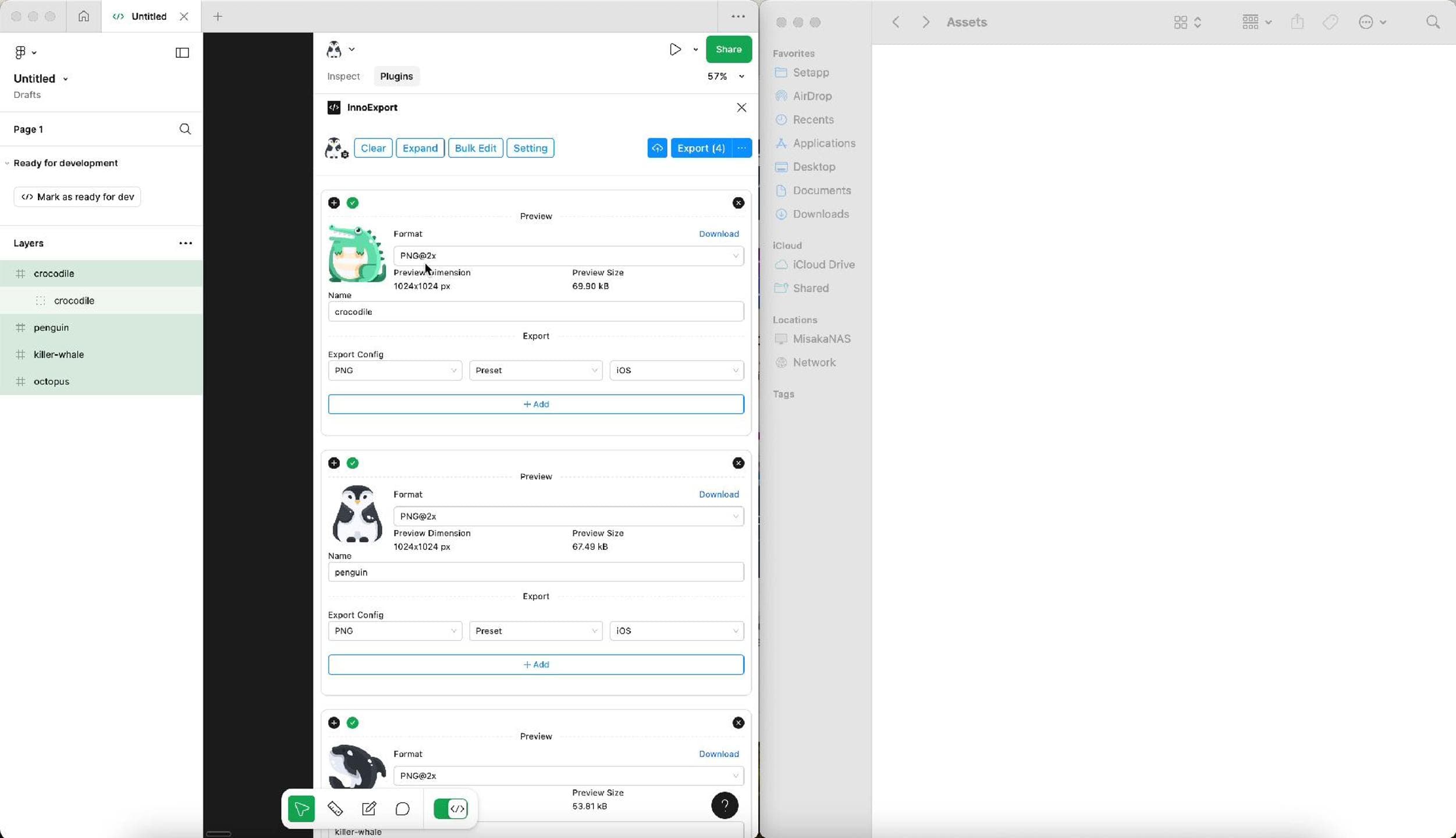Open the help question mark button
The image size is (1456, 838).
[x=725, y=805]
